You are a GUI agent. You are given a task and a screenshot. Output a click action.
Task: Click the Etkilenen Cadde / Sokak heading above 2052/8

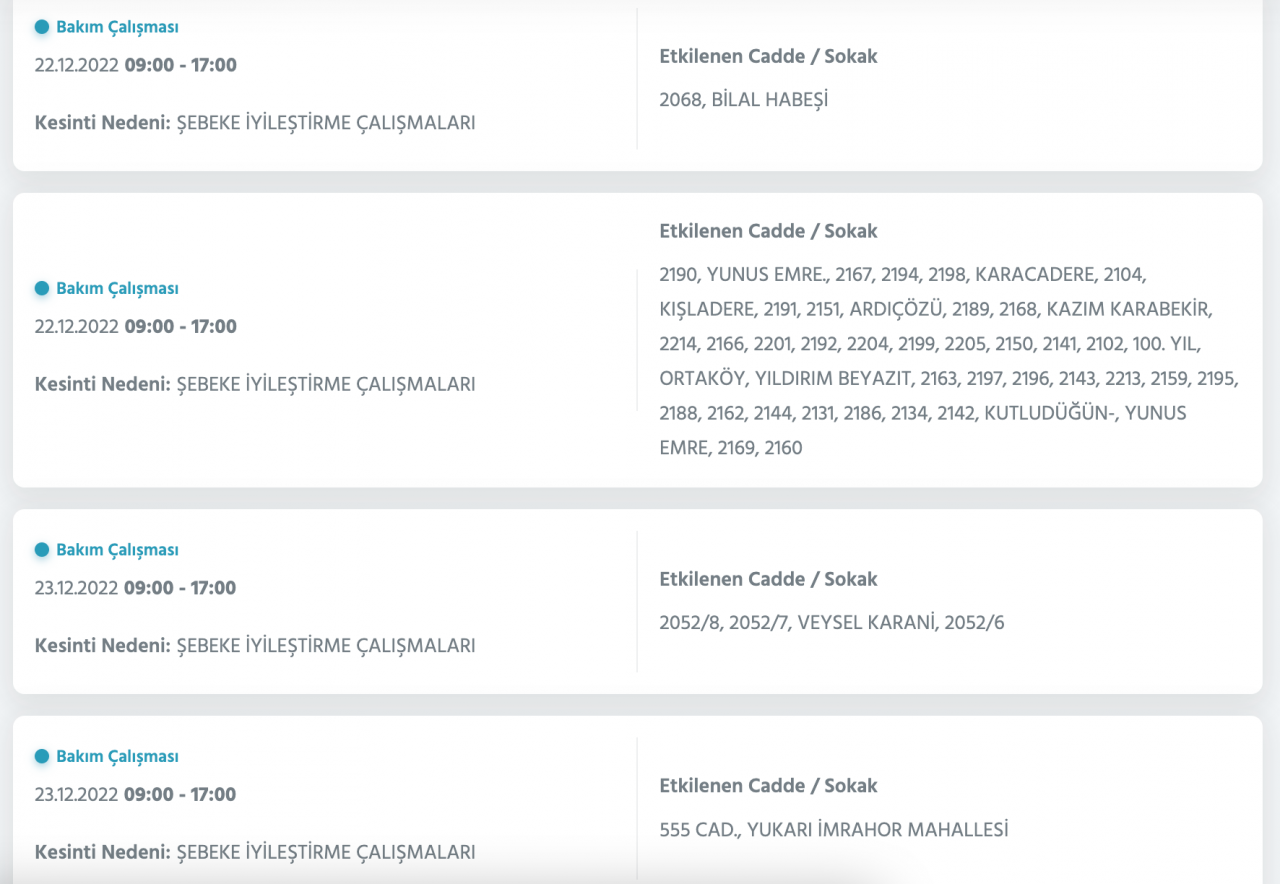click(768, 579)
